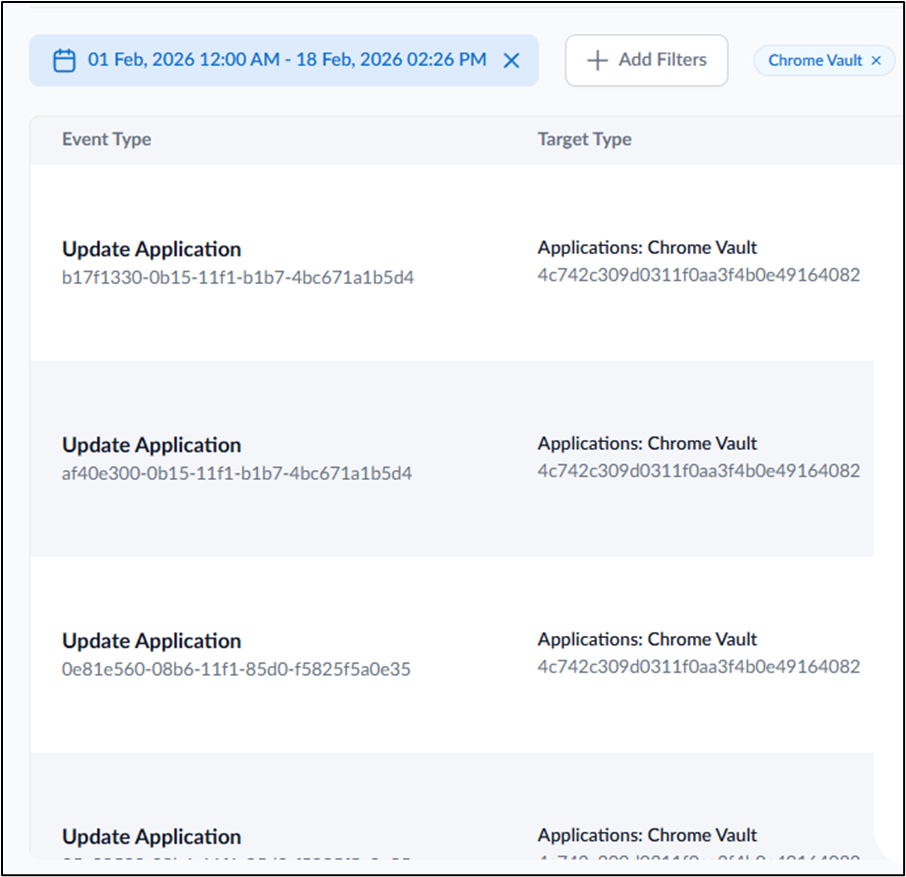Image resolution: width=906 pixels, height=877 pixels.
Task: Clear the date range filter with X
Action: pyautogui.click(x=511, y=61)
